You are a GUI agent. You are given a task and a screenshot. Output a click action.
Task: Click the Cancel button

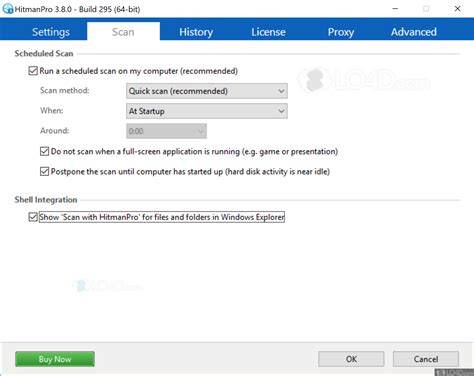pyautogui.click(x=426, y=359)
